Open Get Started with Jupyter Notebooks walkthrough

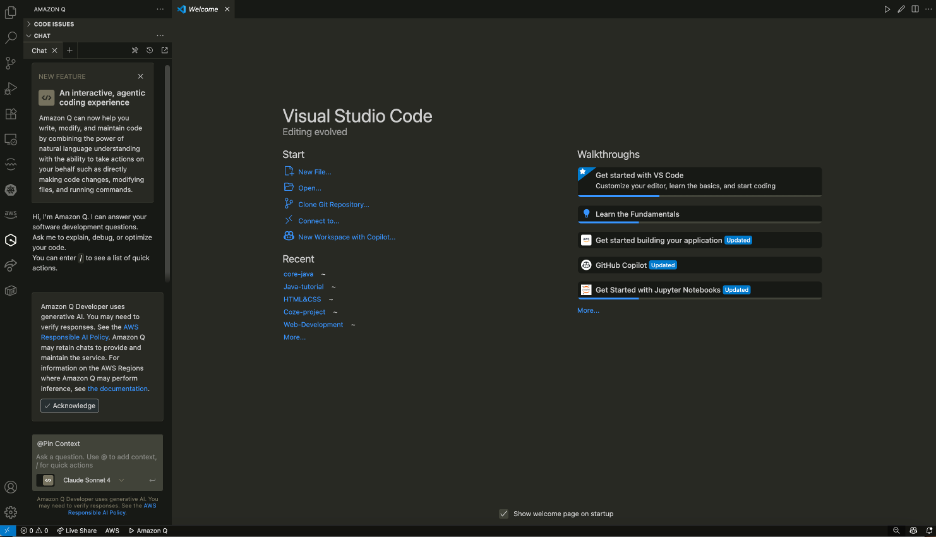click(x=700, y=290)
